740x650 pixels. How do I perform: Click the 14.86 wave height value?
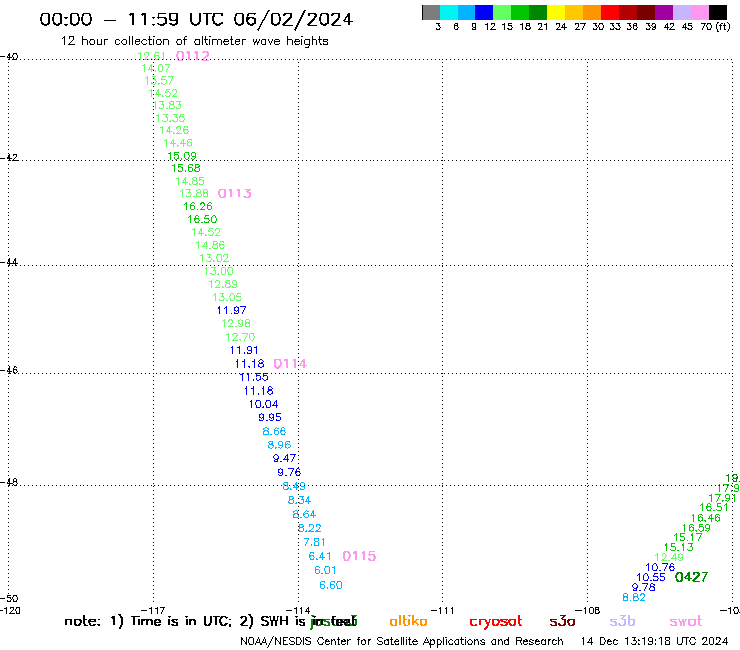tap(210, 245)
